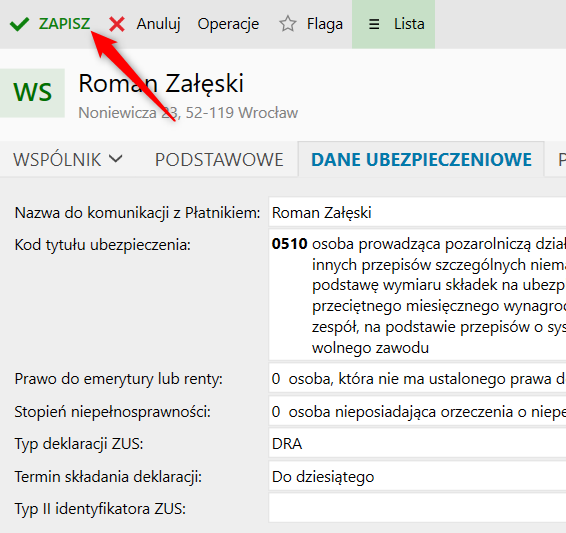566x533 pixels.
Task: Expand the WSPÓLNIK dropdown chevron
Action: [x=116, y=159]
